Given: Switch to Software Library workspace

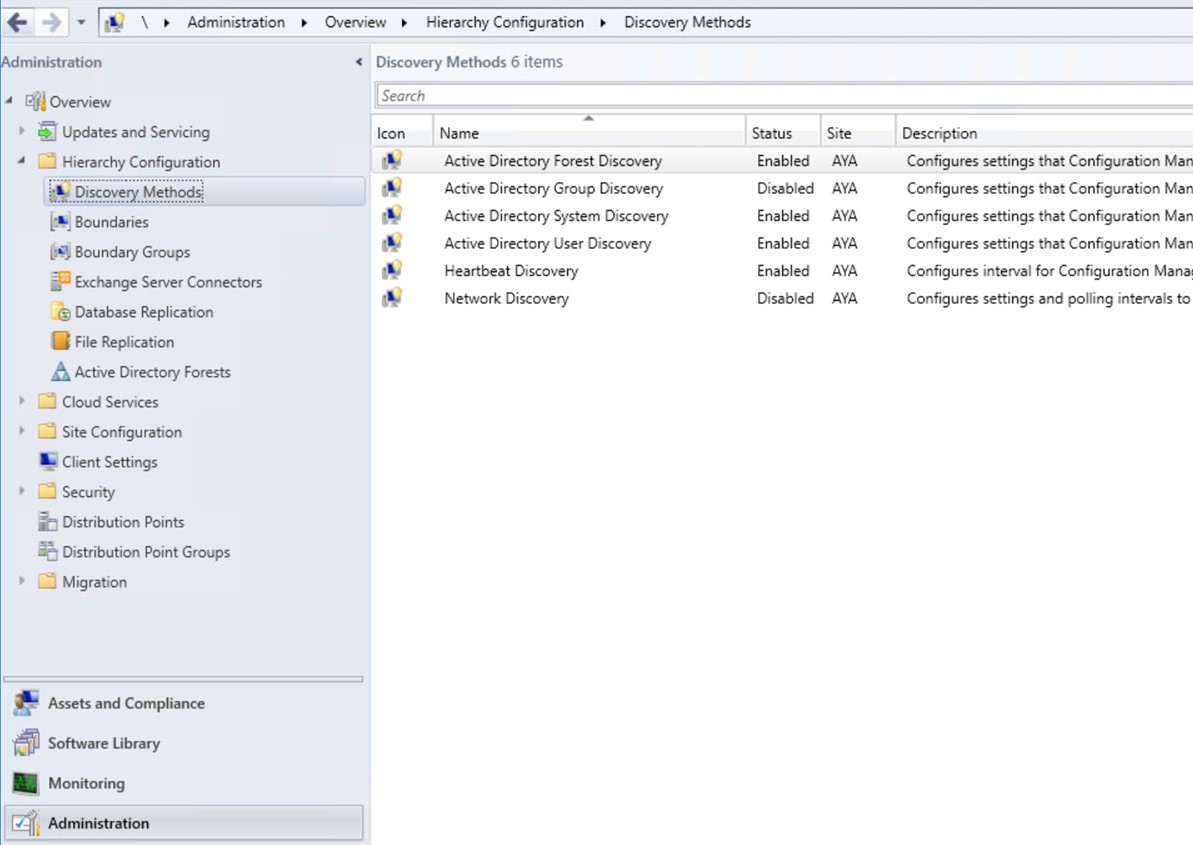Looking at the screenshot, I should coord(183,743).
